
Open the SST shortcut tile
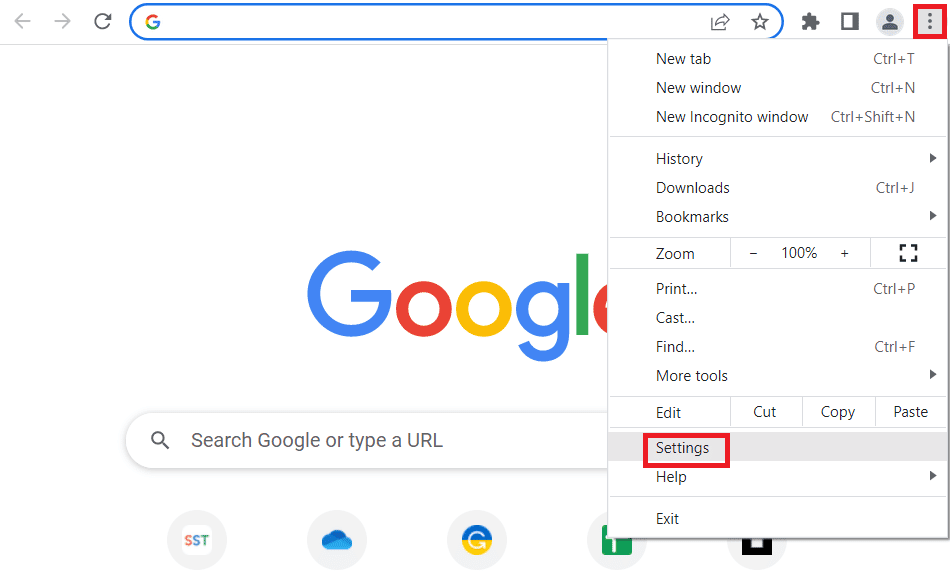196,541
